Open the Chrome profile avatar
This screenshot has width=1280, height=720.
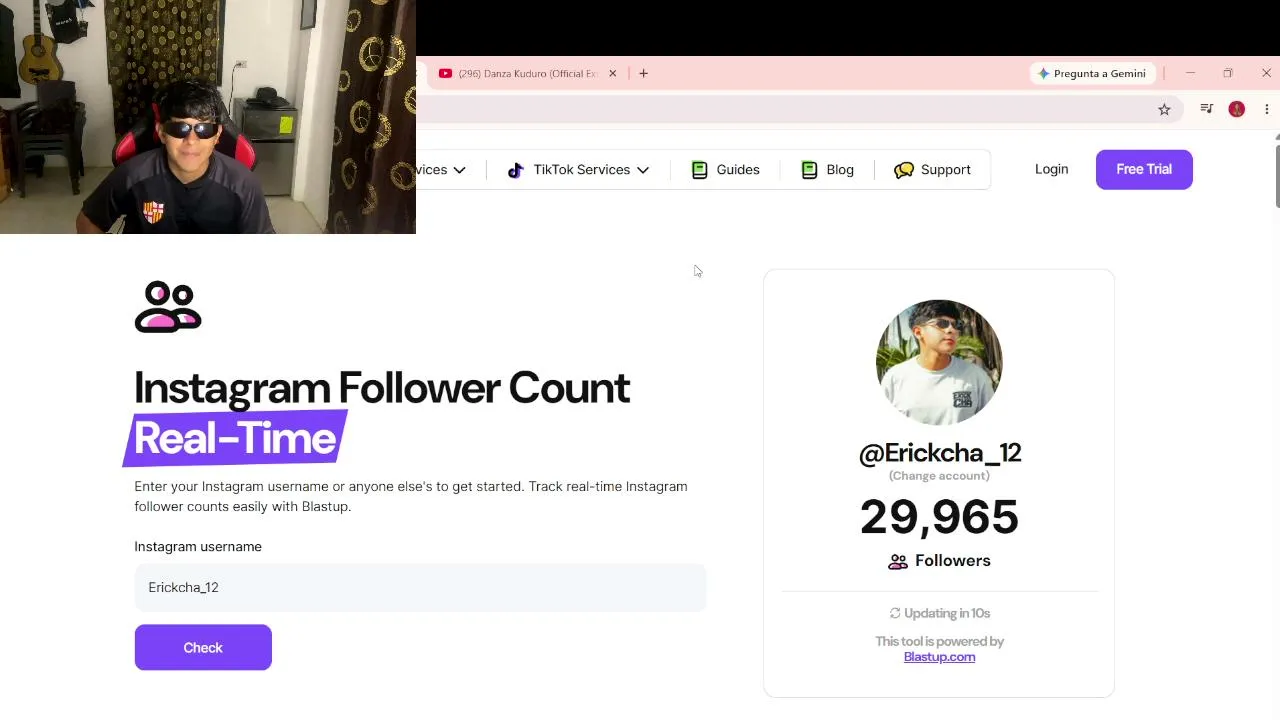tap(1237, 109)
